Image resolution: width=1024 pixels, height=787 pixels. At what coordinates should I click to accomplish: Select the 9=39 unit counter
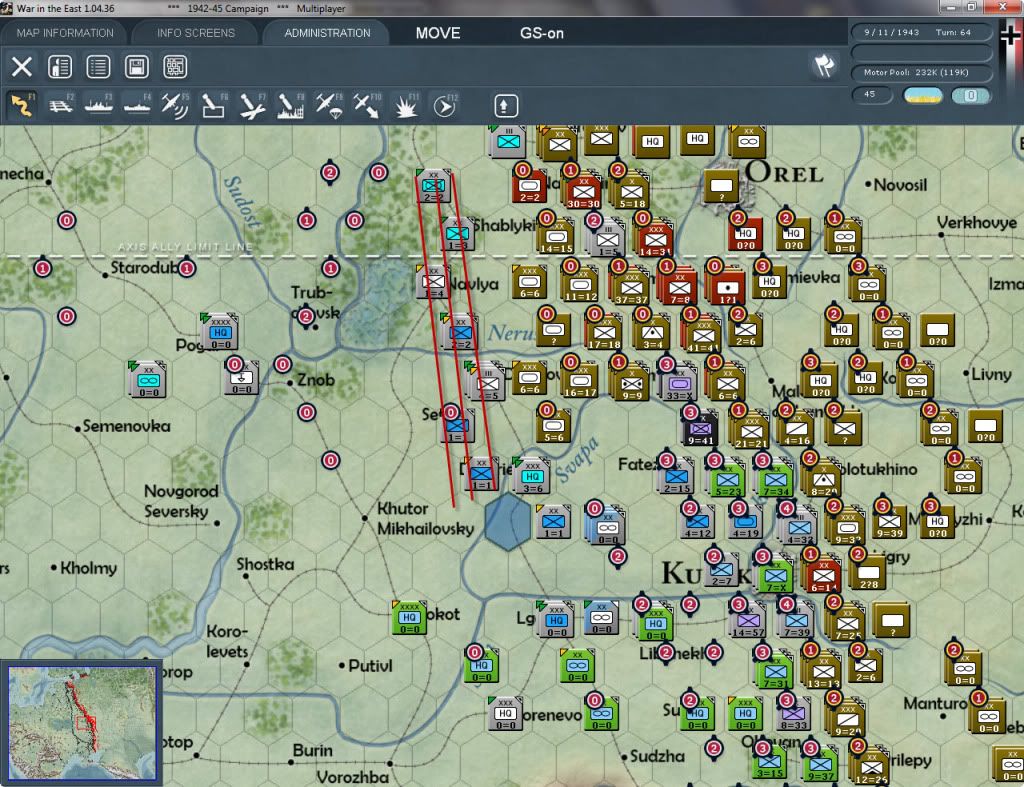[889, 522]
